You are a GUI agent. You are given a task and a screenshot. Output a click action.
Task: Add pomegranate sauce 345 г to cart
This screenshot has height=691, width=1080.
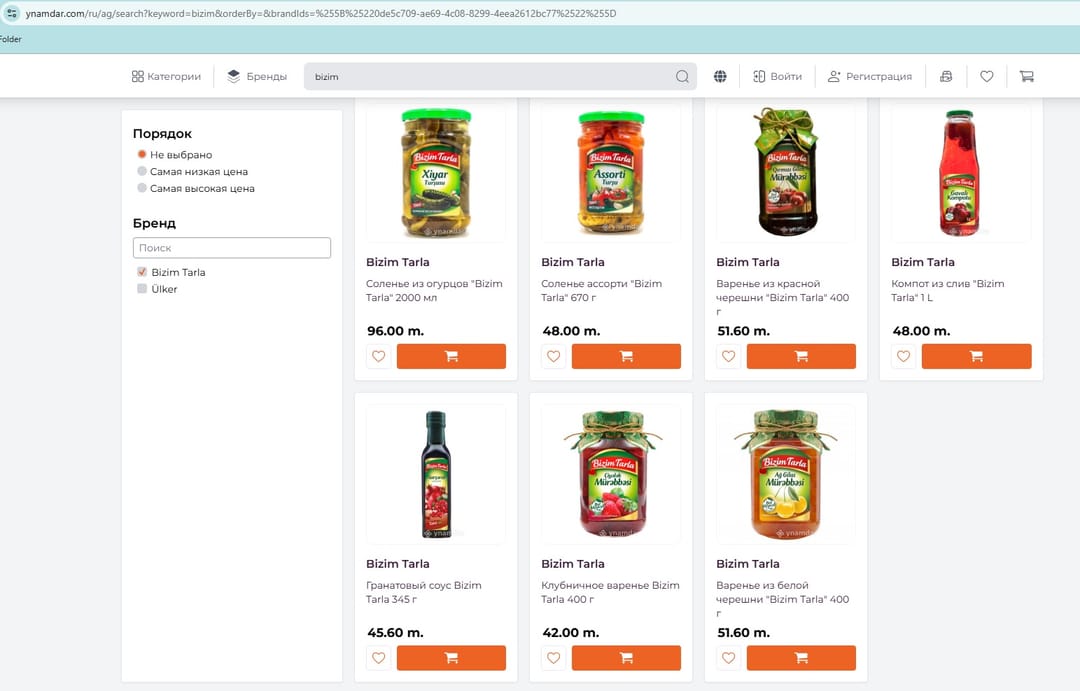tap(451, 658)
